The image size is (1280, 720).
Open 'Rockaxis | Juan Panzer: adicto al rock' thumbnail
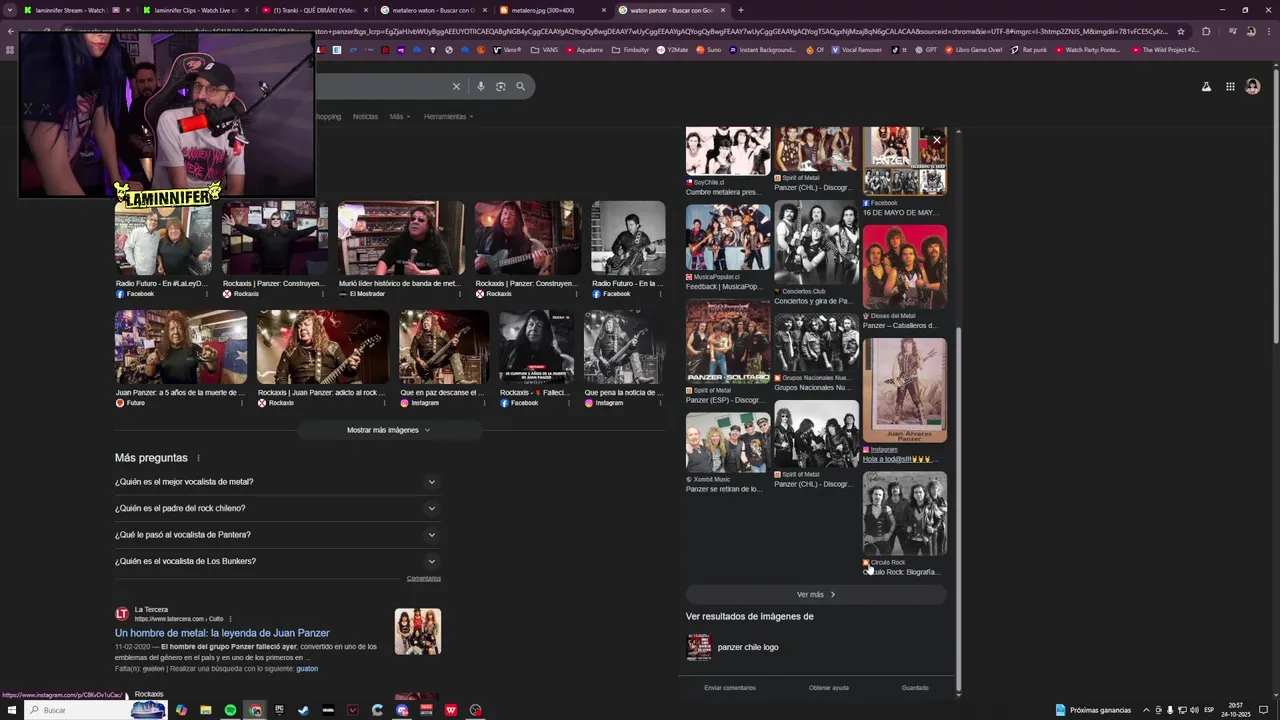(x=323, y=347)
